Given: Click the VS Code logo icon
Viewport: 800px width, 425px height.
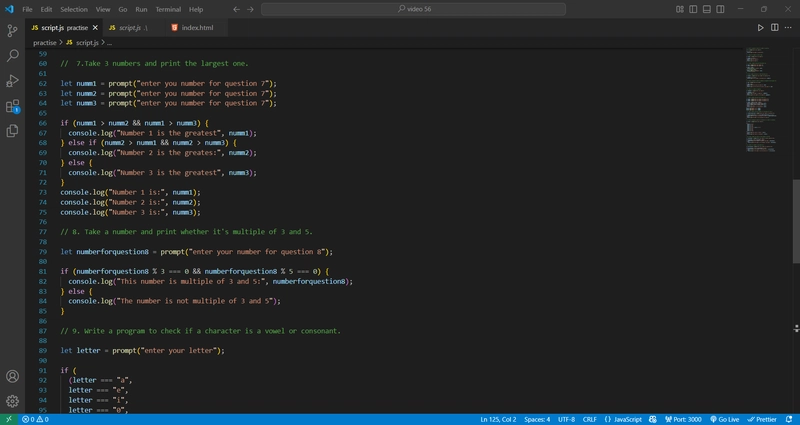Looking at the screenshot, I should click(9, 9).
